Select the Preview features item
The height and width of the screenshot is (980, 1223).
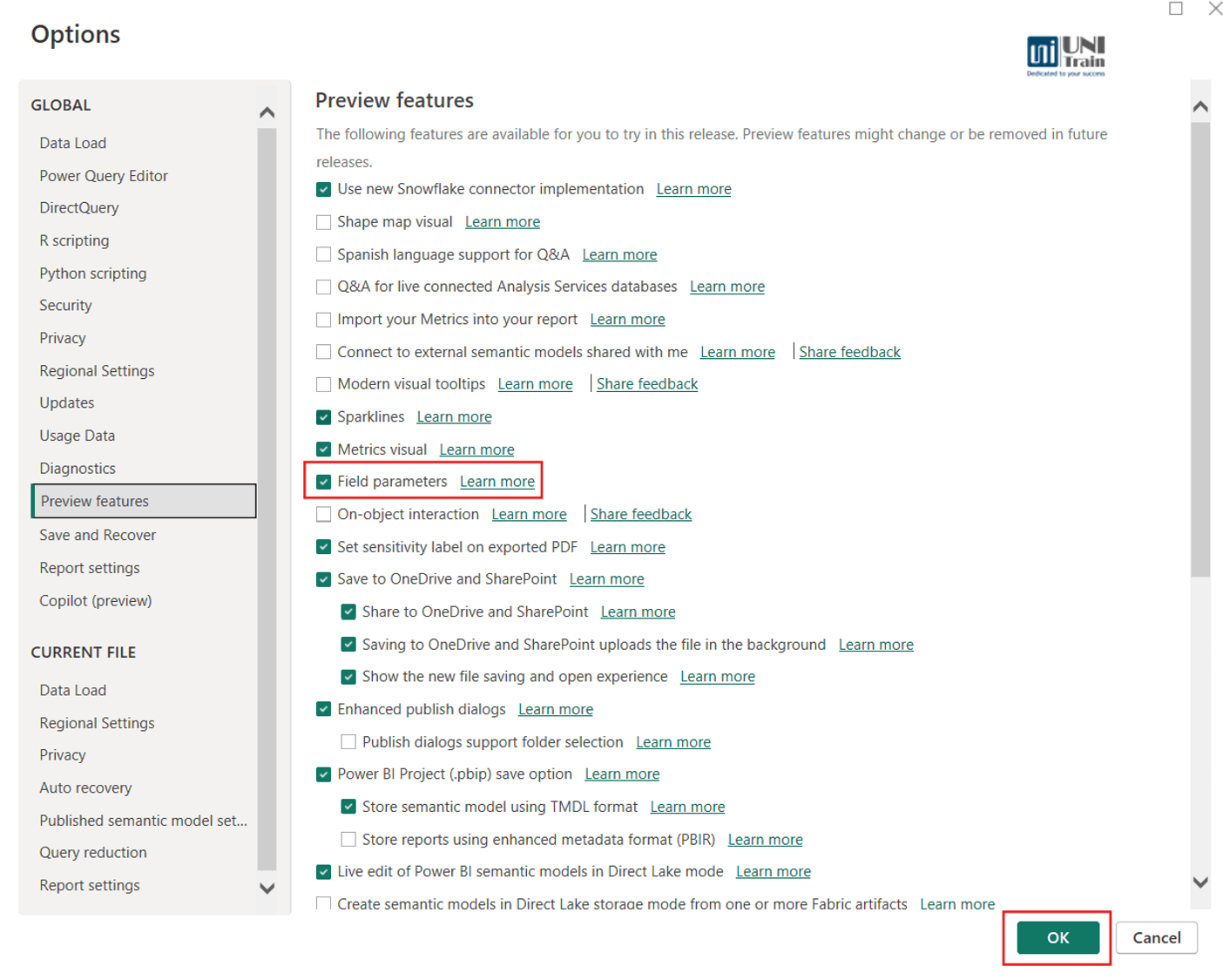[144, 501]
